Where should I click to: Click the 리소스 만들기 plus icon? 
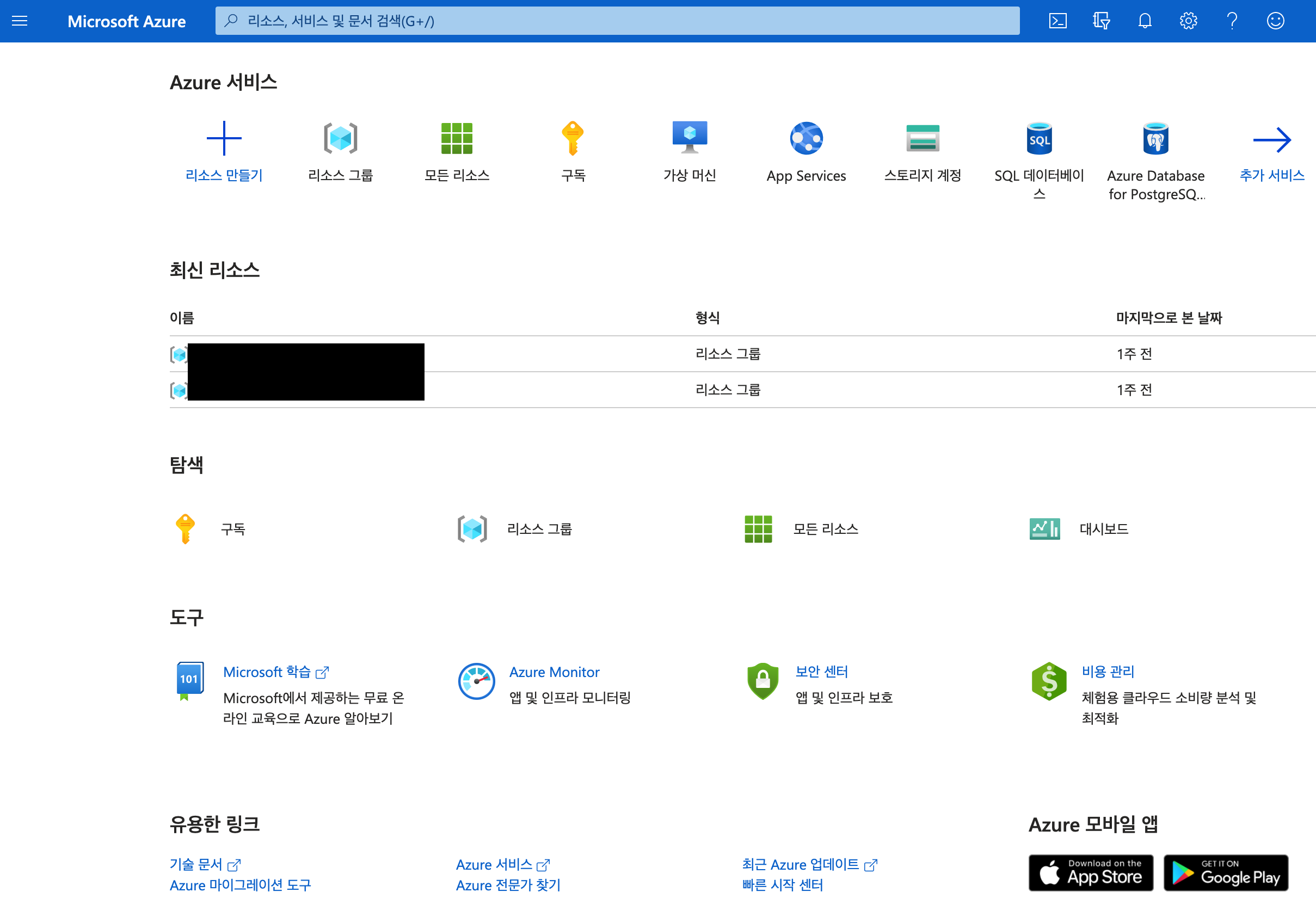click(x=224, y=138)
